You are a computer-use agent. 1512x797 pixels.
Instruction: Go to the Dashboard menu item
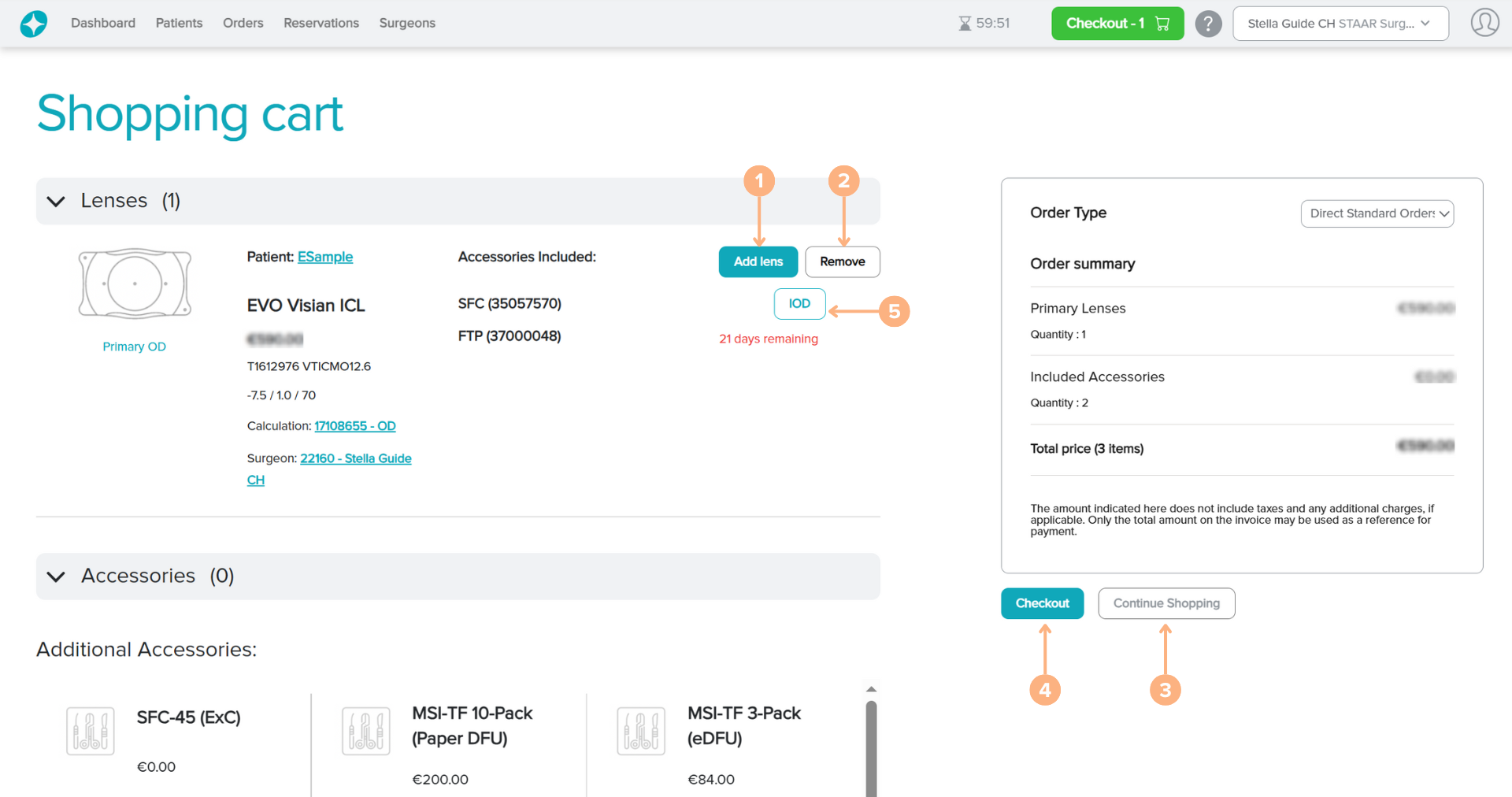coord(103,23)
